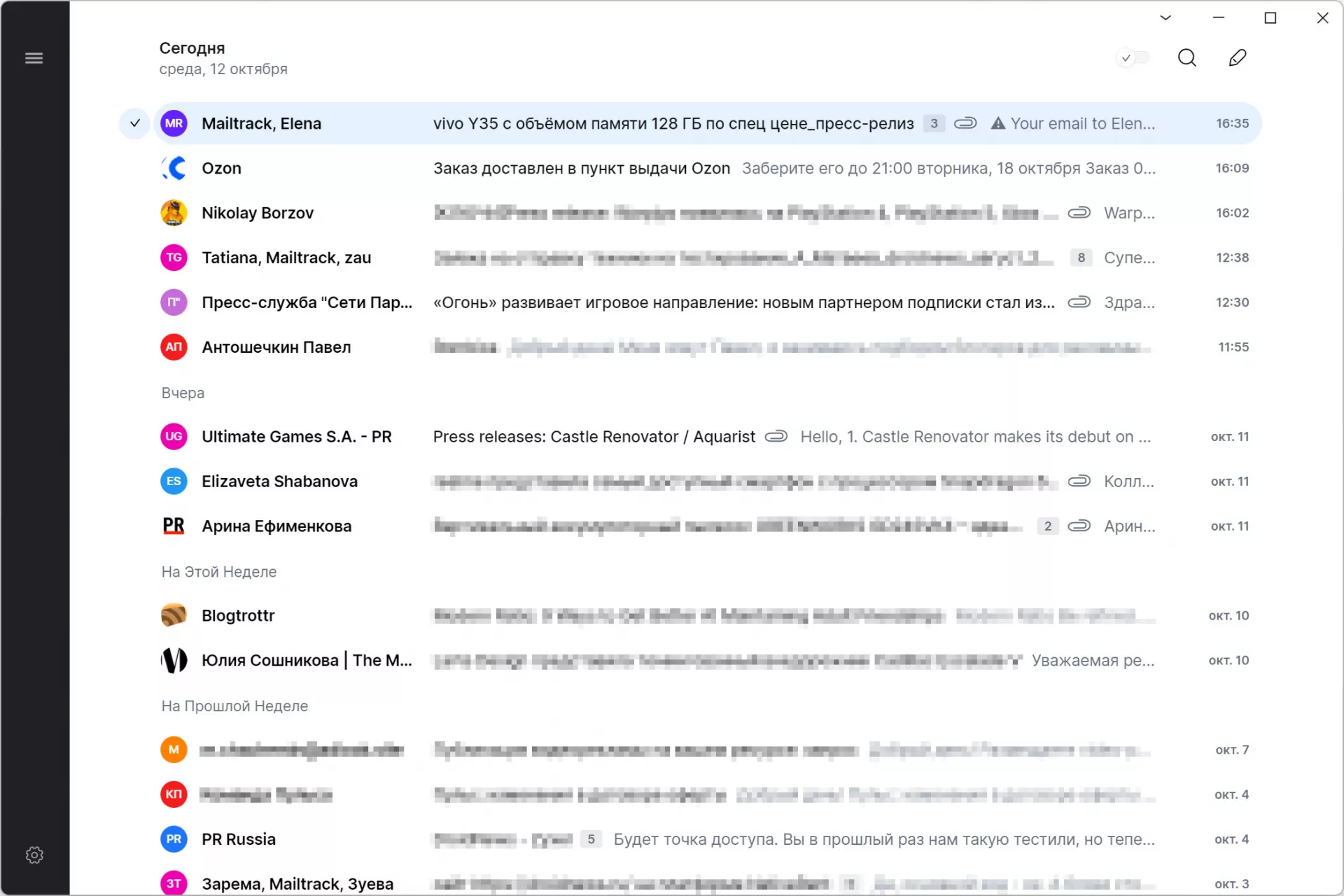Open settings gear in the sidebar
1344x896 pixels.
pyautogui.click(x=34, y=855)
